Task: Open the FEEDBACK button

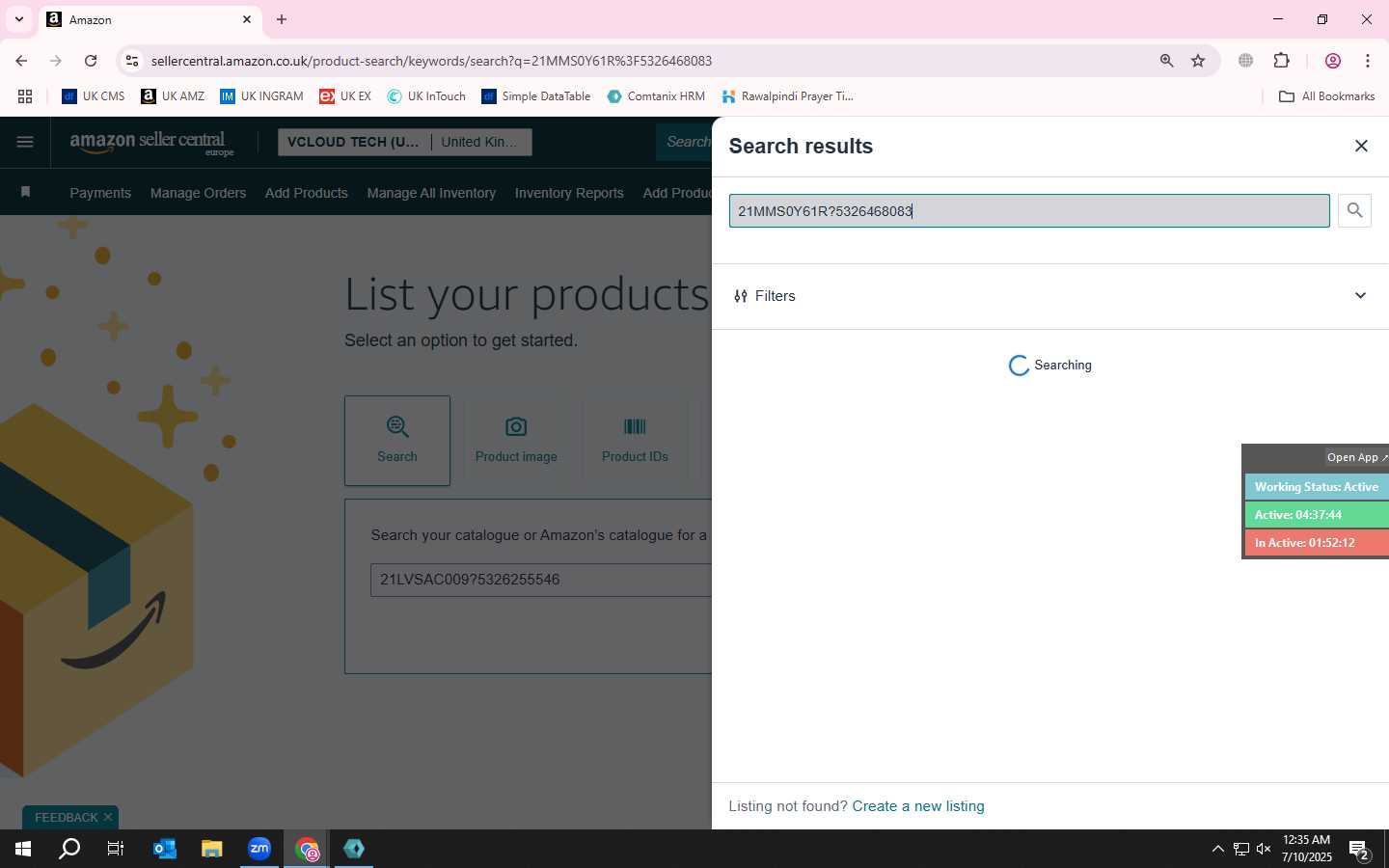Action: pyautogui.click(x=67, y=817)
